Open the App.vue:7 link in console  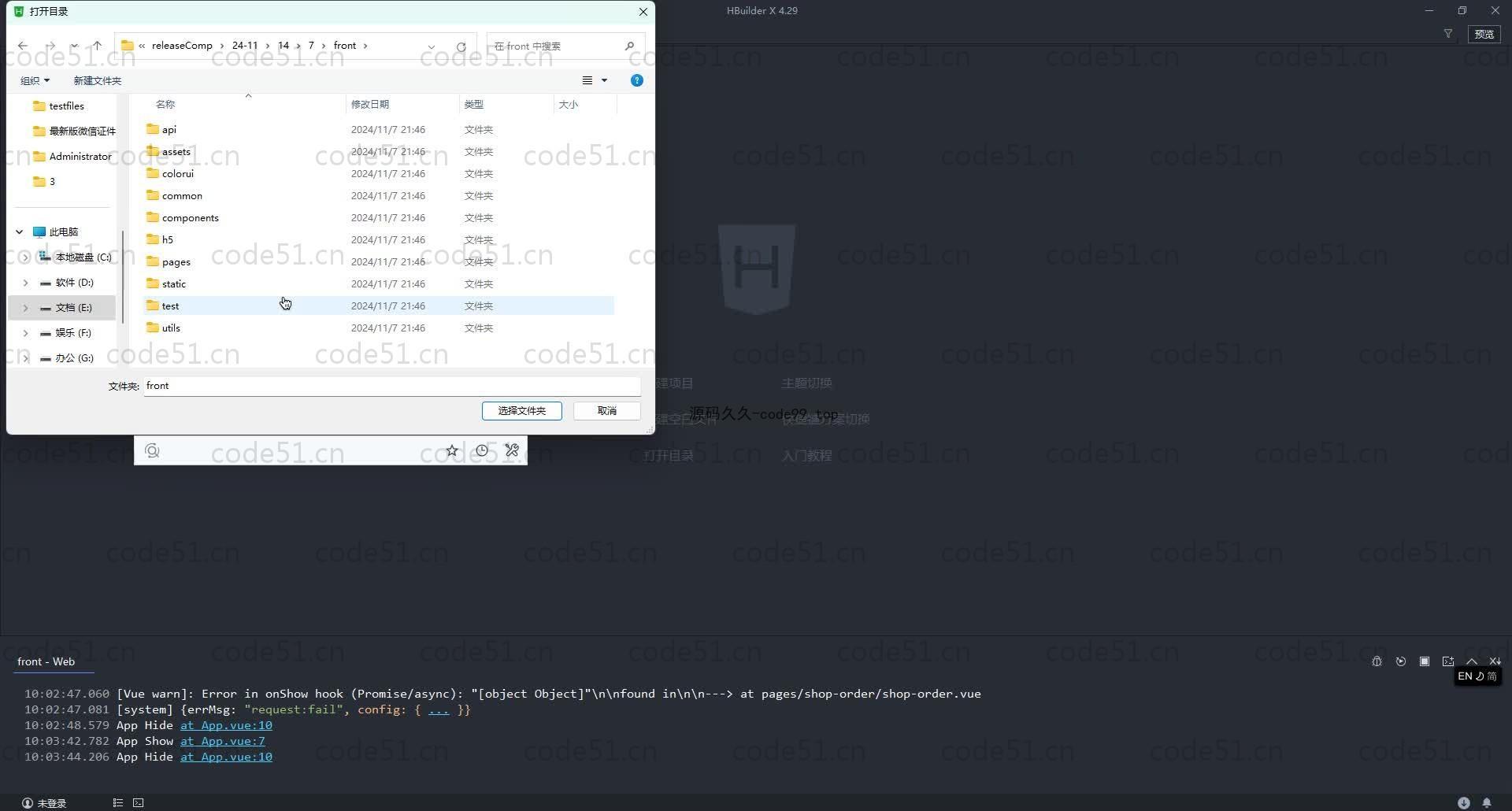[222, 741]
